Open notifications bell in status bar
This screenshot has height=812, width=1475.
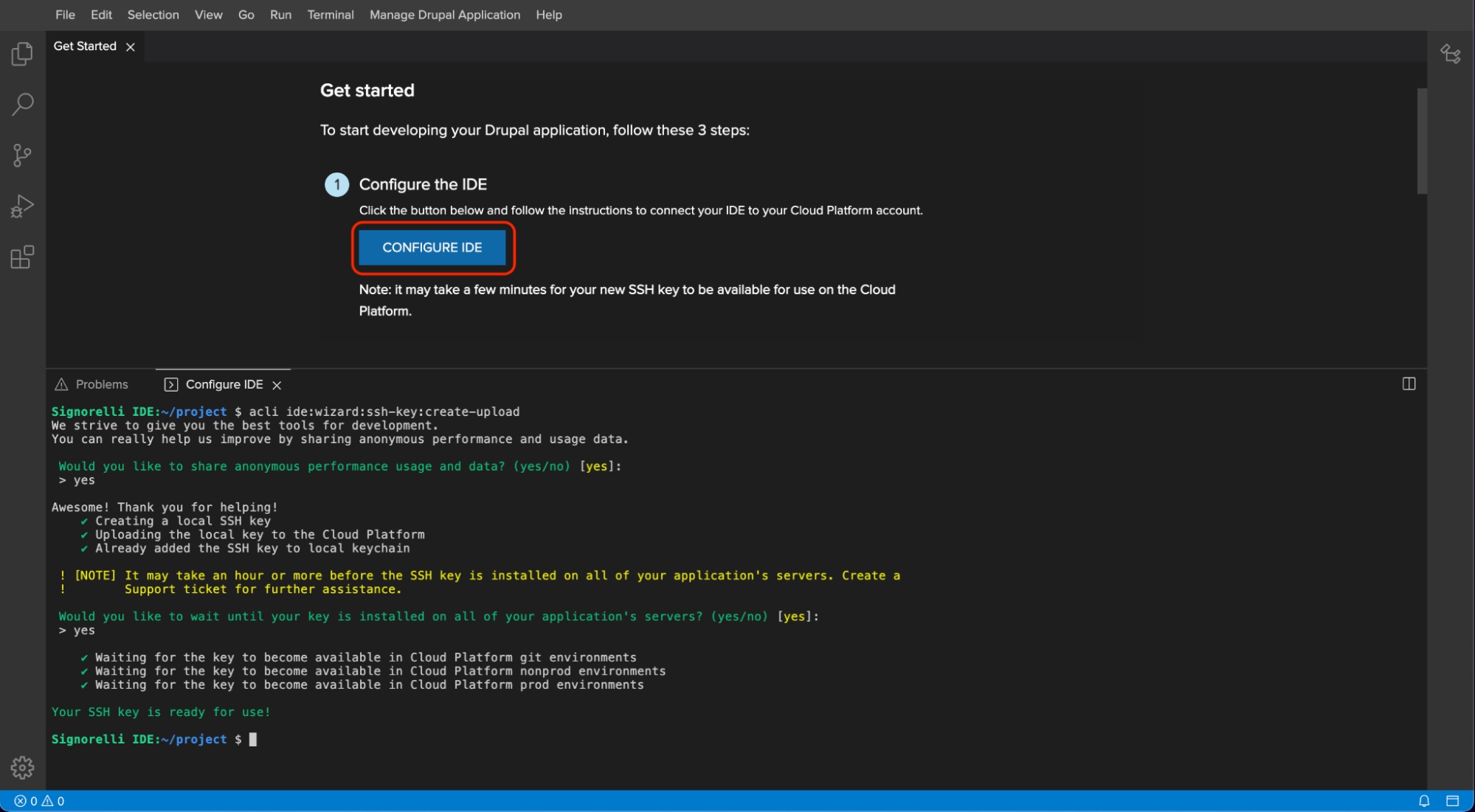(x=1424, y=801)
